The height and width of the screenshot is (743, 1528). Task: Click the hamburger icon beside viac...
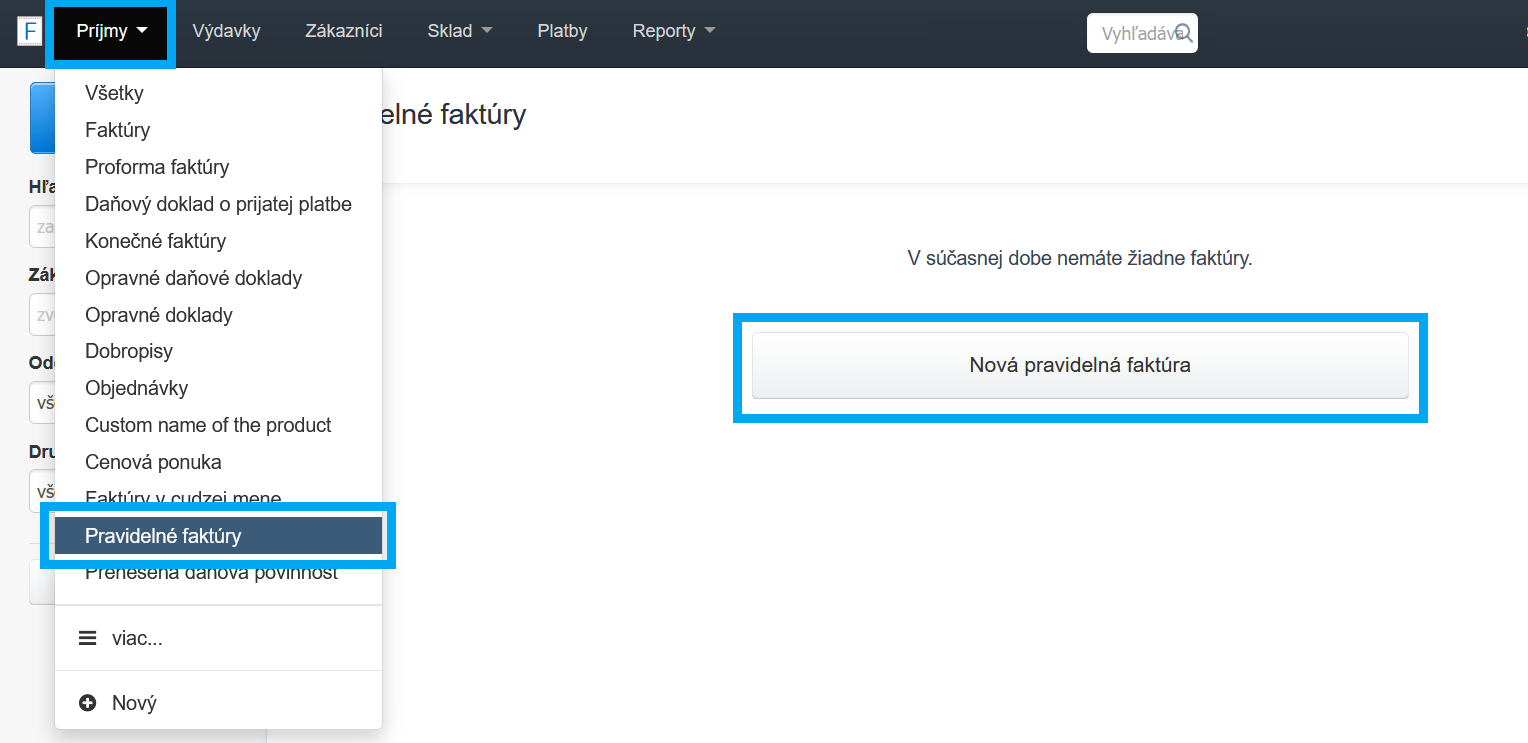(88, 638)
